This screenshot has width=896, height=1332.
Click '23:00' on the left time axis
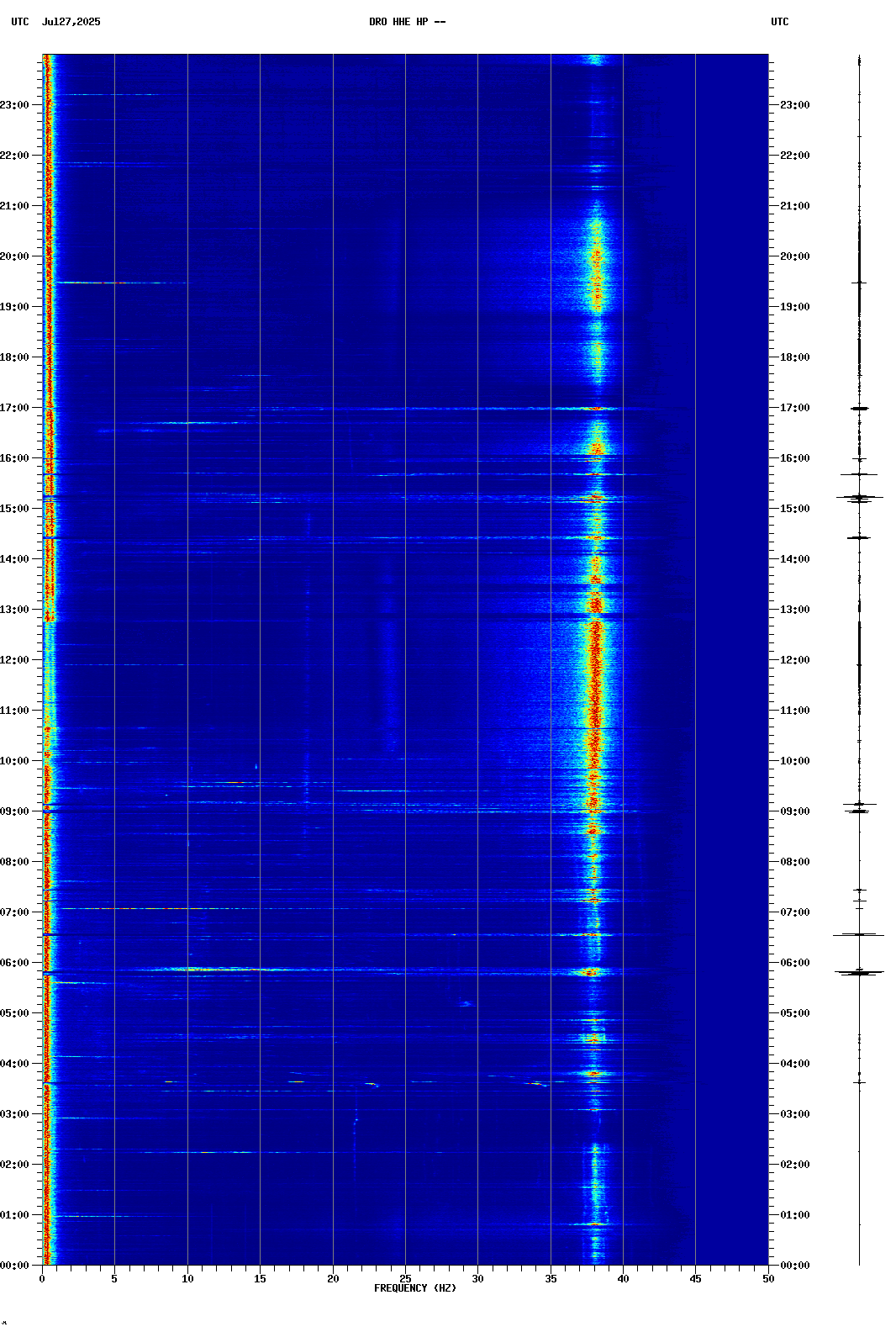pos(14,105)
